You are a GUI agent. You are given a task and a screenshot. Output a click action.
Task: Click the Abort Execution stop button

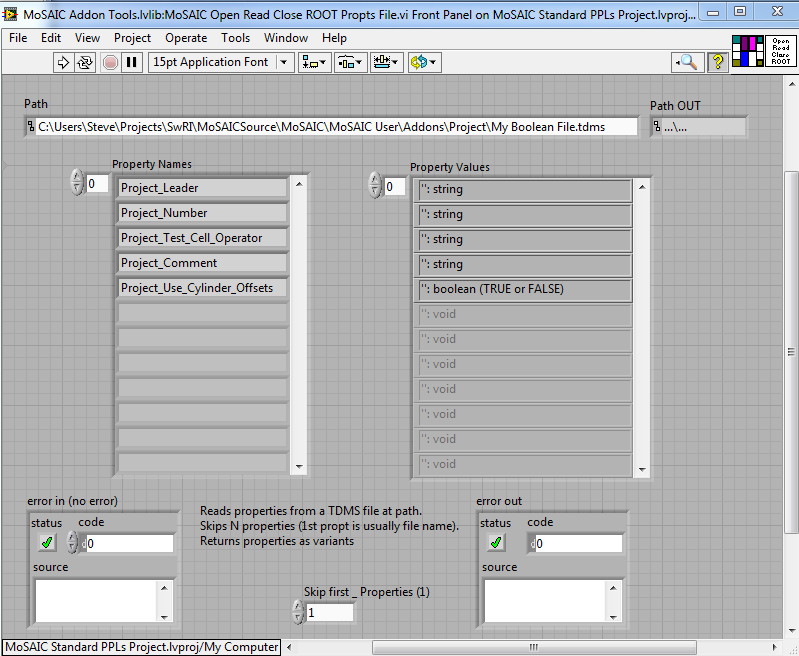click(110, 62)
